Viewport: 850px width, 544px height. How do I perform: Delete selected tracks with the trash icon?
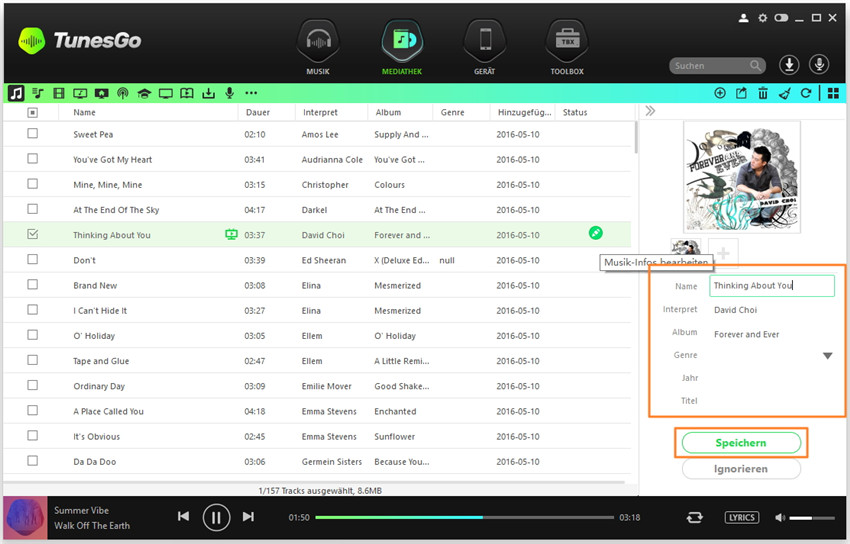(763, 93)
